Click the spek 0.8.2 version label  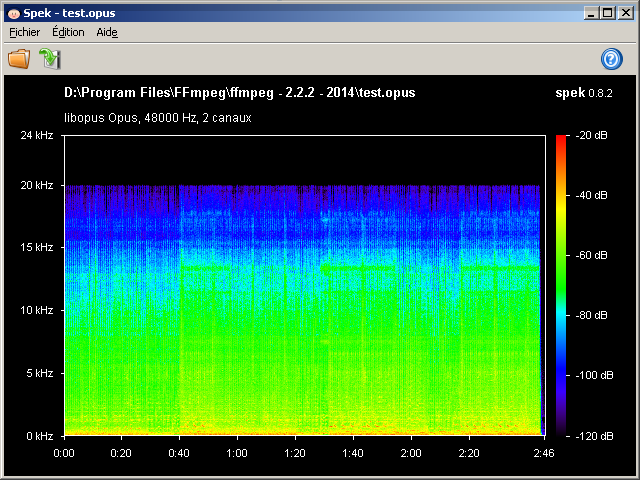[584, 93]
